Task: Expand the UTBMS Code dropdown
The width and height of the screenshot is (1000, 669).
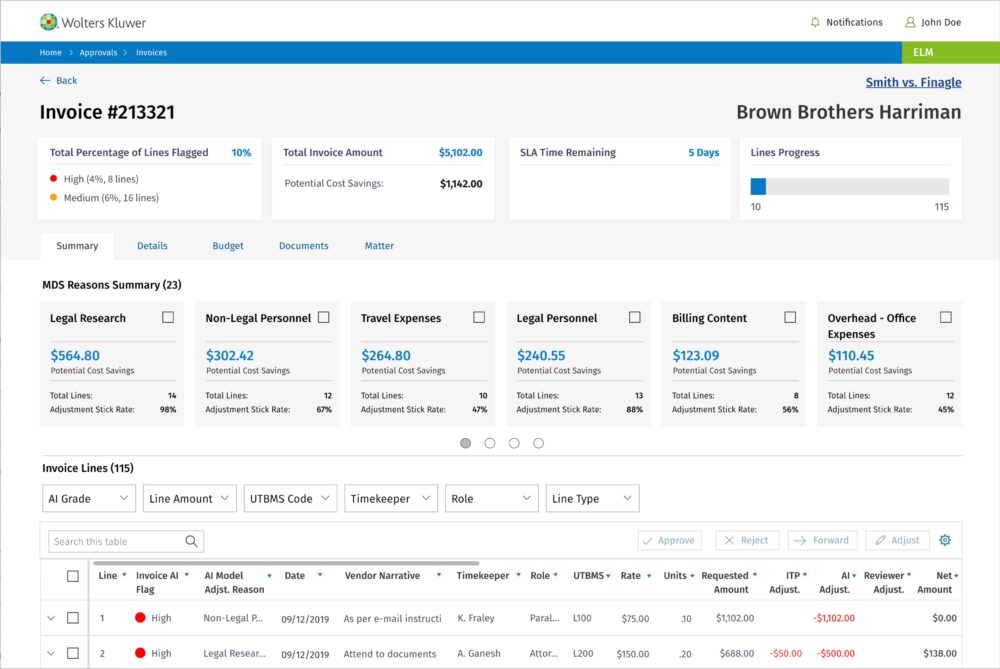Action: click(289, 498)
